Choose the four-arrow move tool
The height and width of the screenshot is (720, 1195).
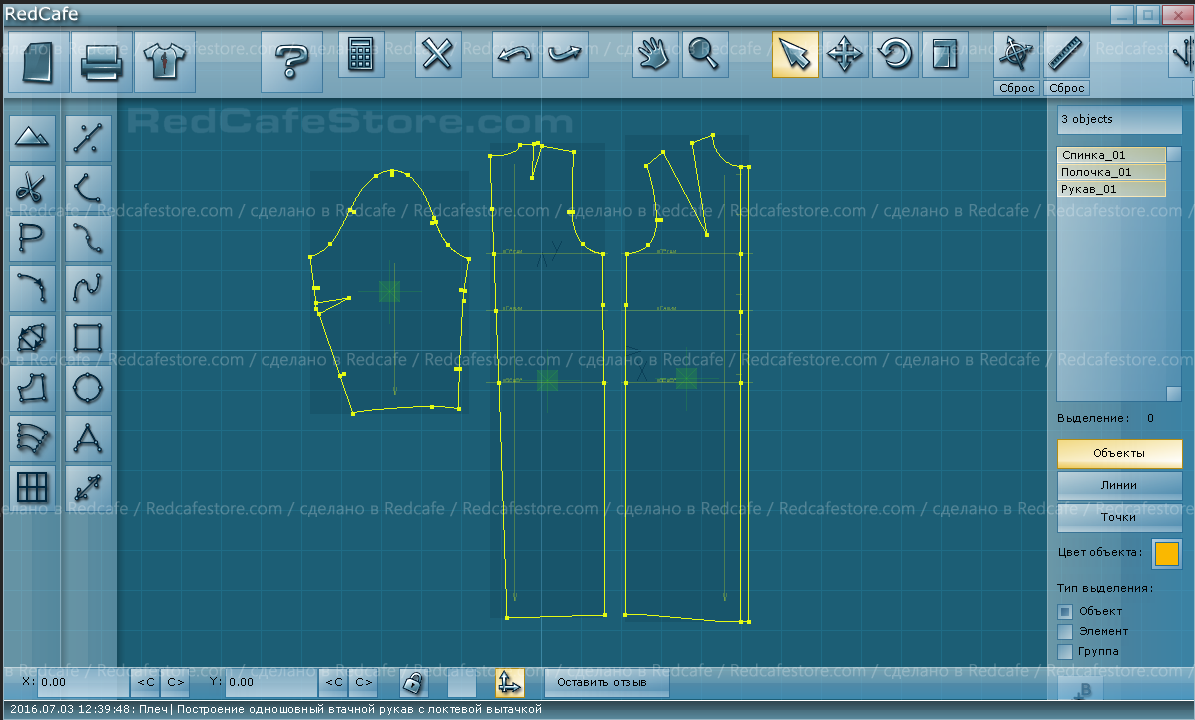click(x=844, y=54)
